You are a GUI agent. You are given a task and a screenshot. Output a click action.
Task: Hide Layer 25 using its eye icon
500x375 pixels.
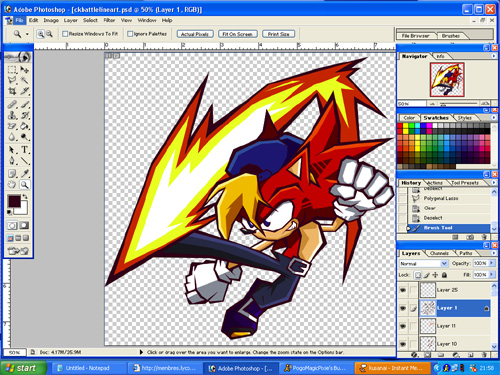click(403, 290)
